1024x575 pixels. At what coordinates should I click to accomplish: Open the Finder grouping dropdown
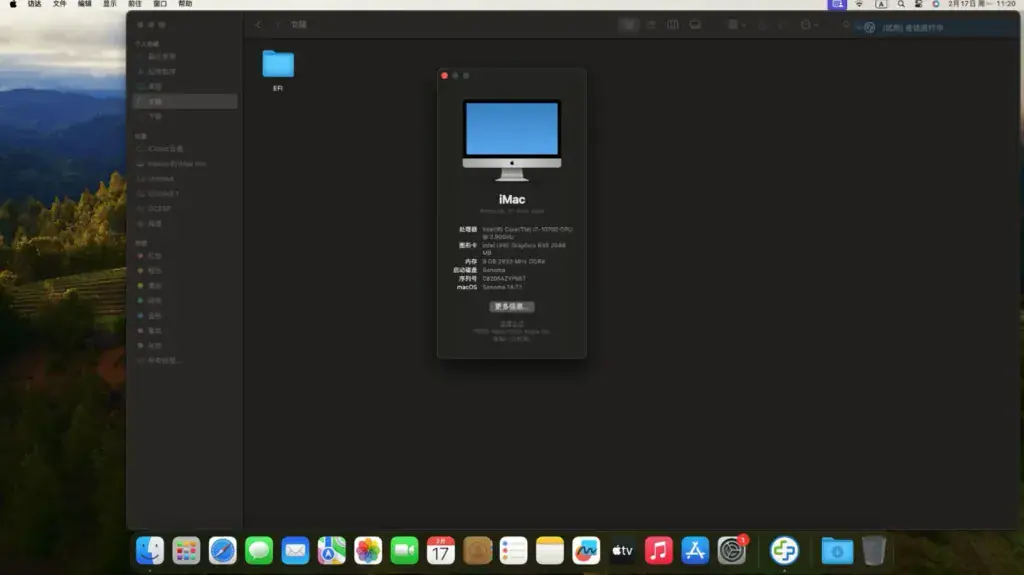737,25
